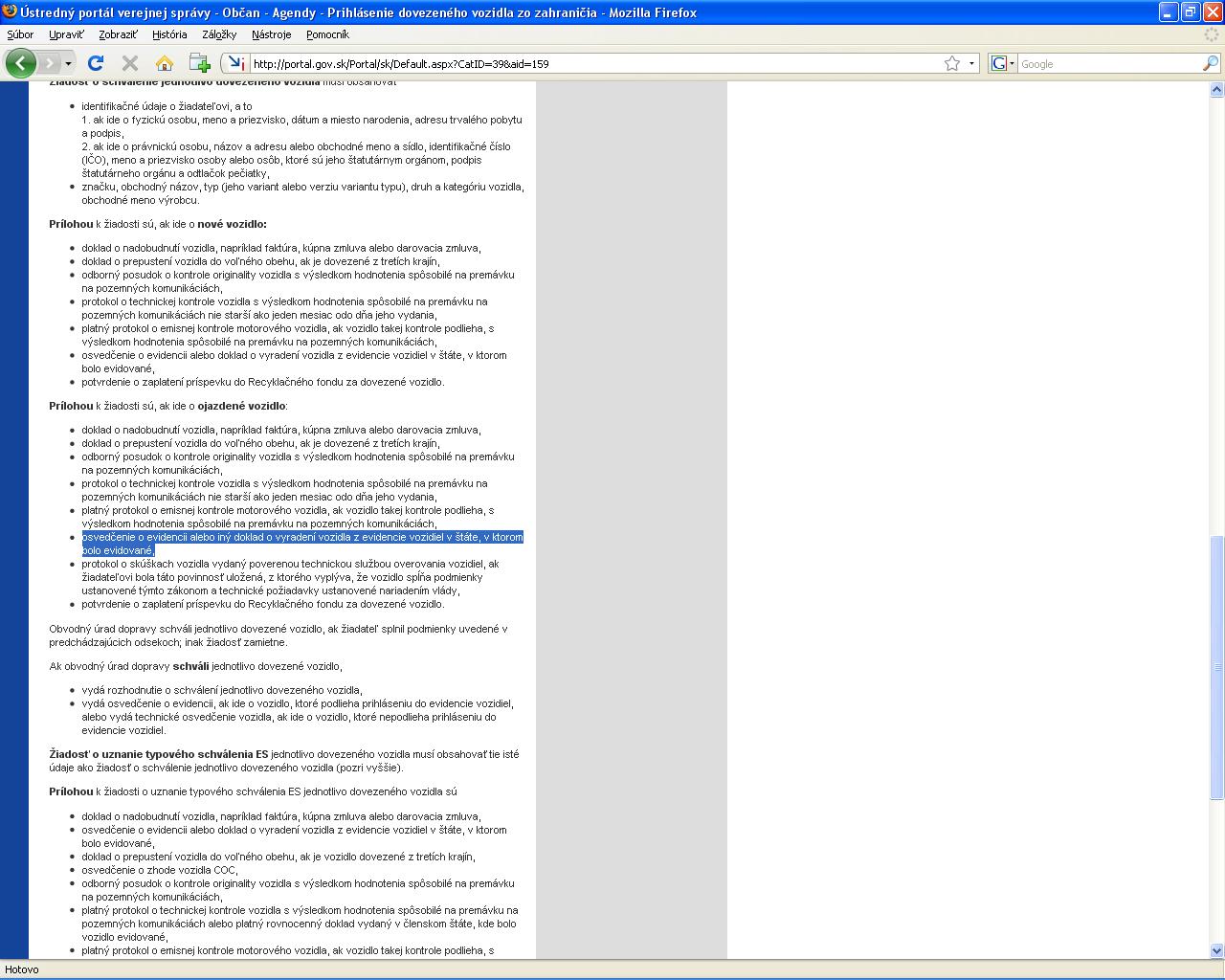This screenshot has width=1225, height=980.
Task: Click the Stop loading X icon
Action: [130, 63]
